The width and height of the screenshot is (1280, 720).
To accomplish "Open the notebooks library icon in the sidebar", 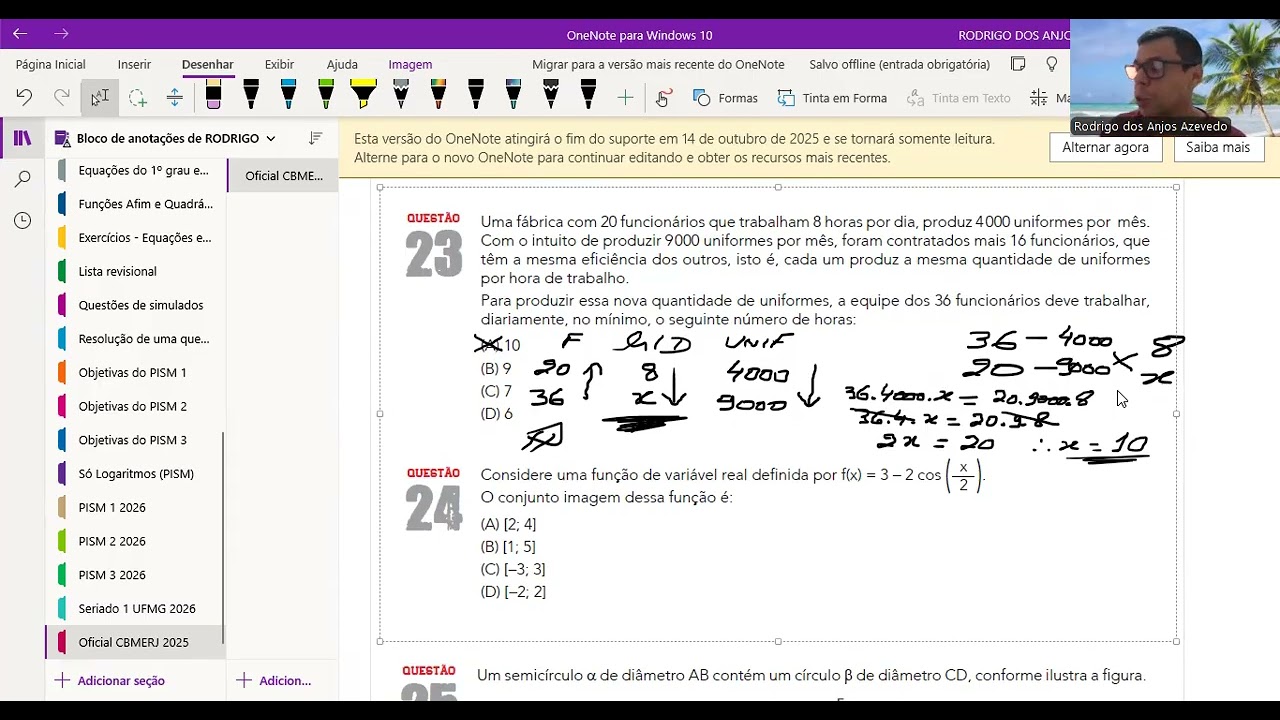I will point(22,138).
